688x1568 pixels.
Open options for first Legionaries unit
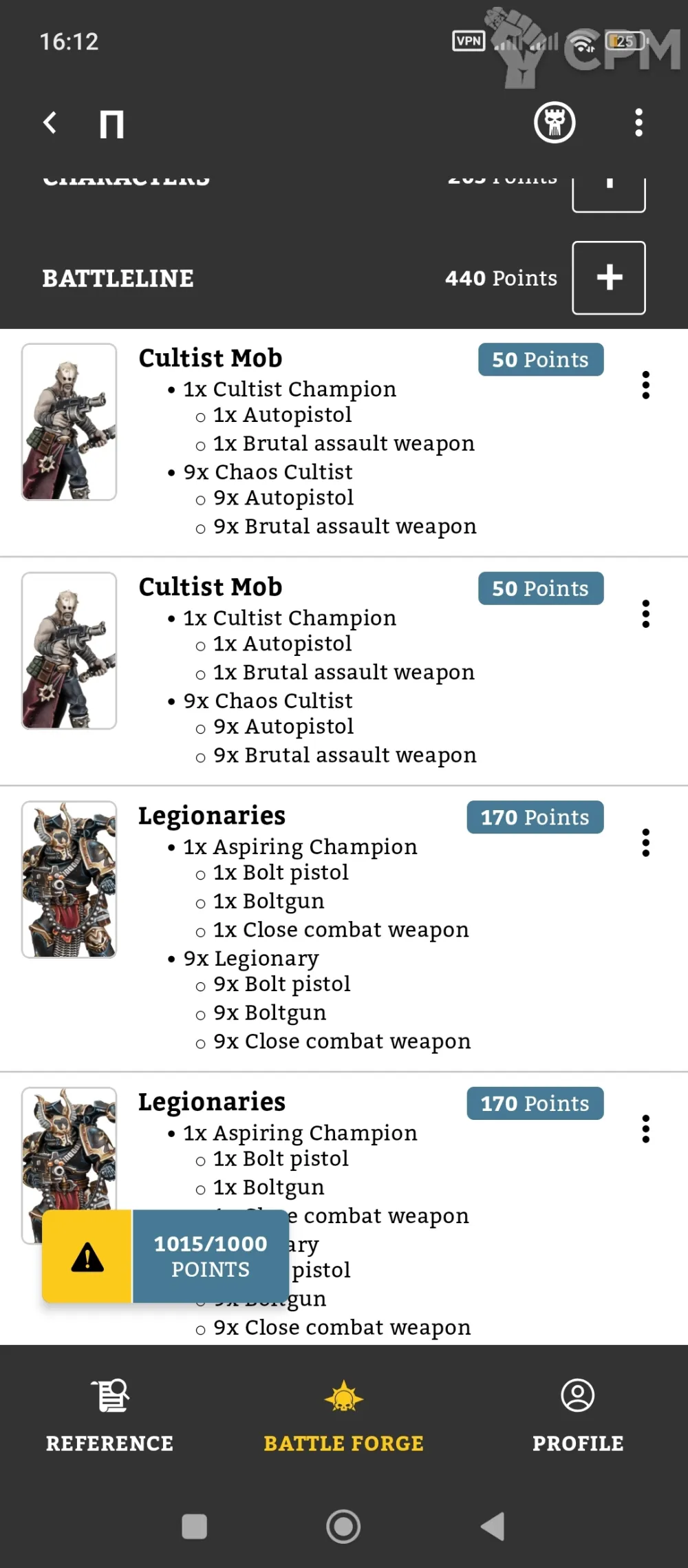point(645,843)
